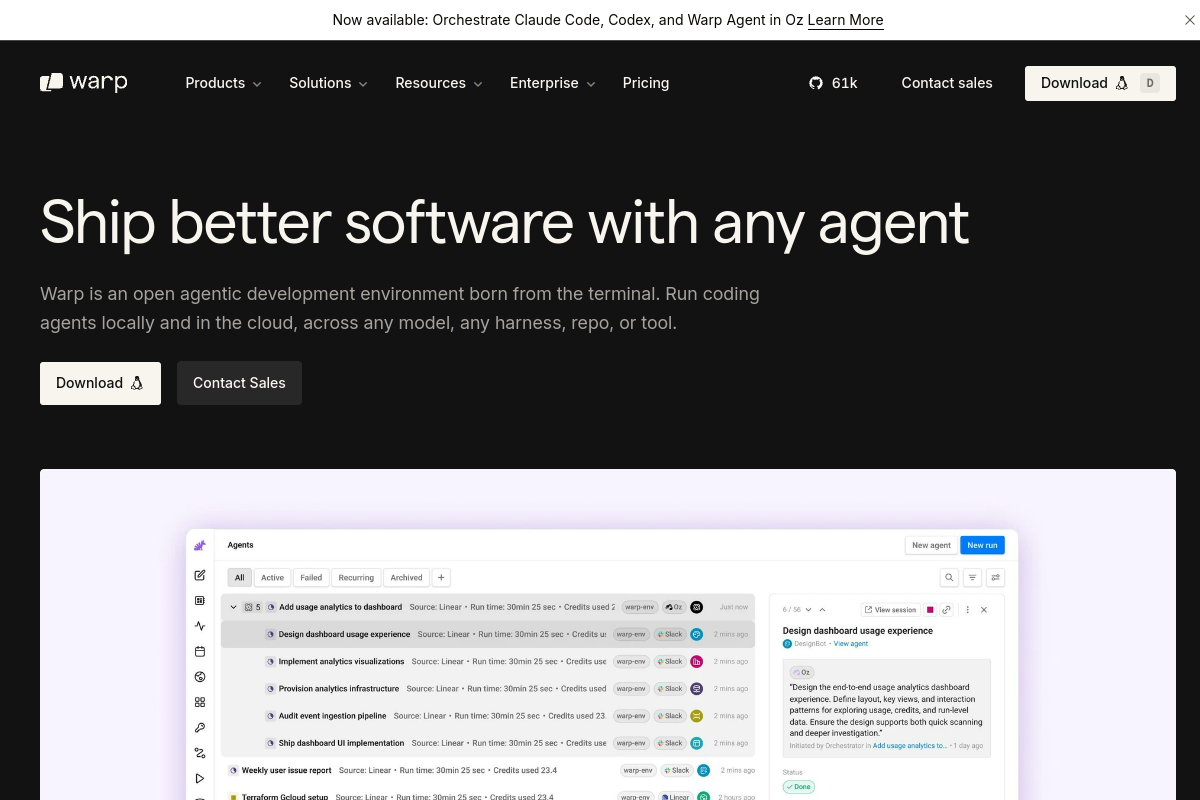Viewport: 1200px width, 800px height.
Task: Click the blue New run button
Action: click(982, 545)
